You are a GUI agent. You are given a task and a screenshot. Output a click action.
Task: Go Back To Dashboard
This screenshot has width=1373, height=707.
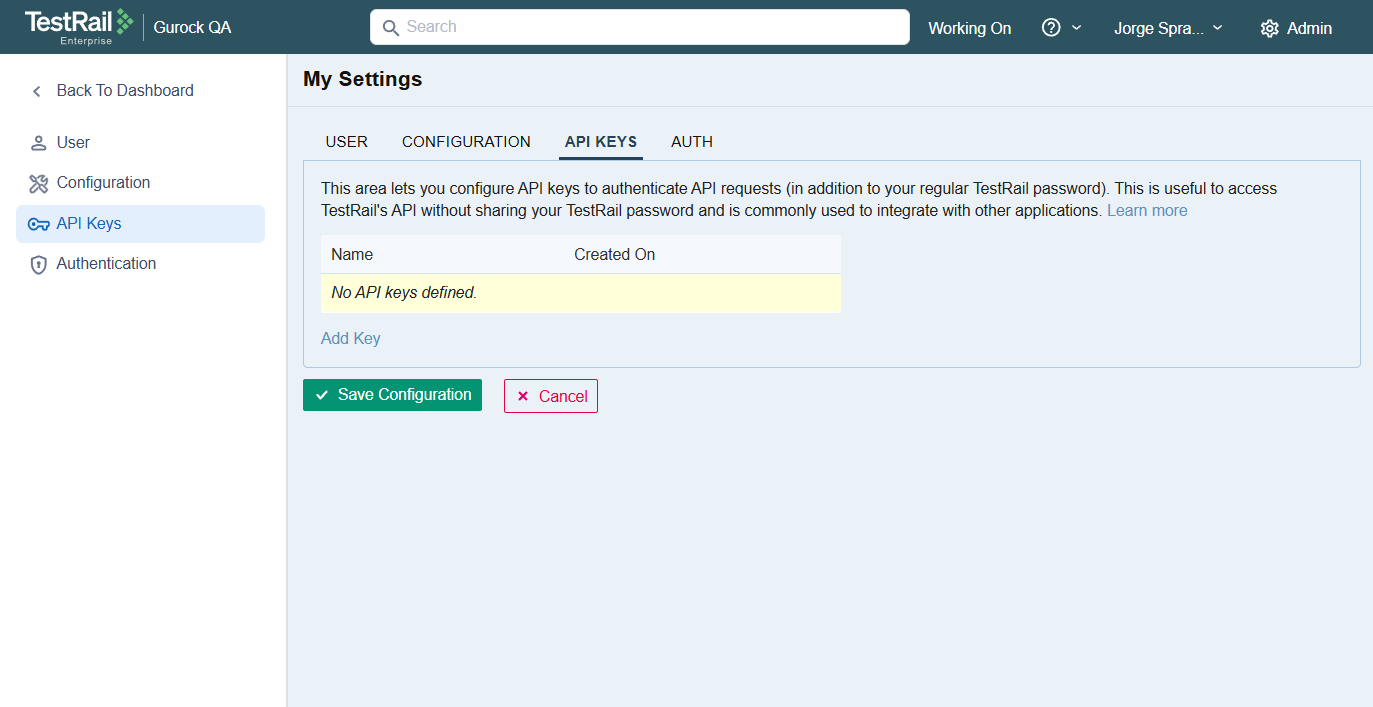click(125, 91)
